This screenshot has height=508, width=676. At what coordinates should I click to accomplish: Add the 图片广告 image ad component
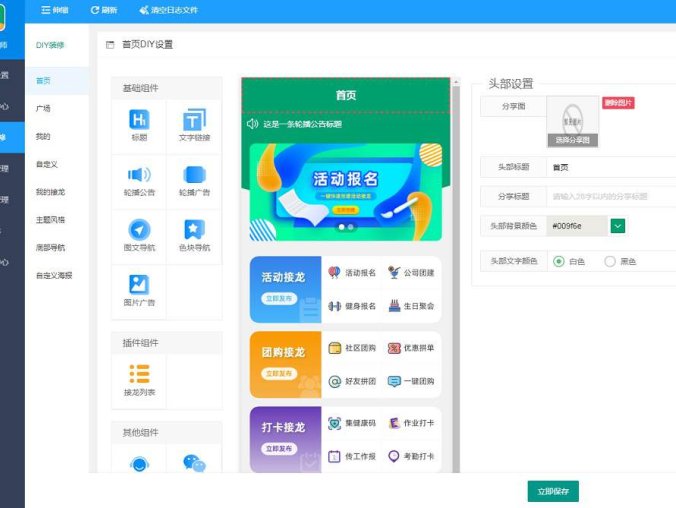pos(139,292)
